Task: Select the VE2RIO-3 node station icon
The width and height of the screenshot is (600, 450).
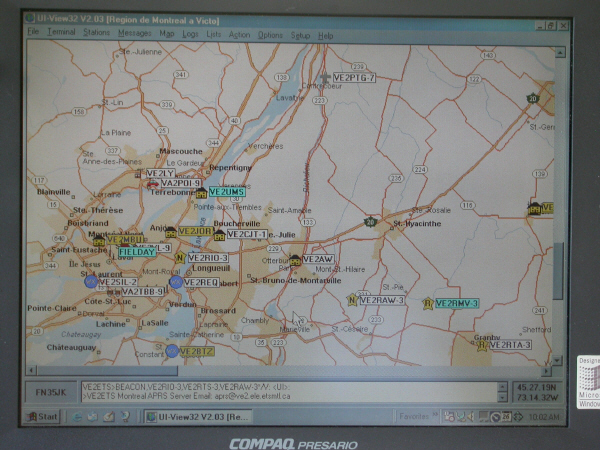Action: 180,258
